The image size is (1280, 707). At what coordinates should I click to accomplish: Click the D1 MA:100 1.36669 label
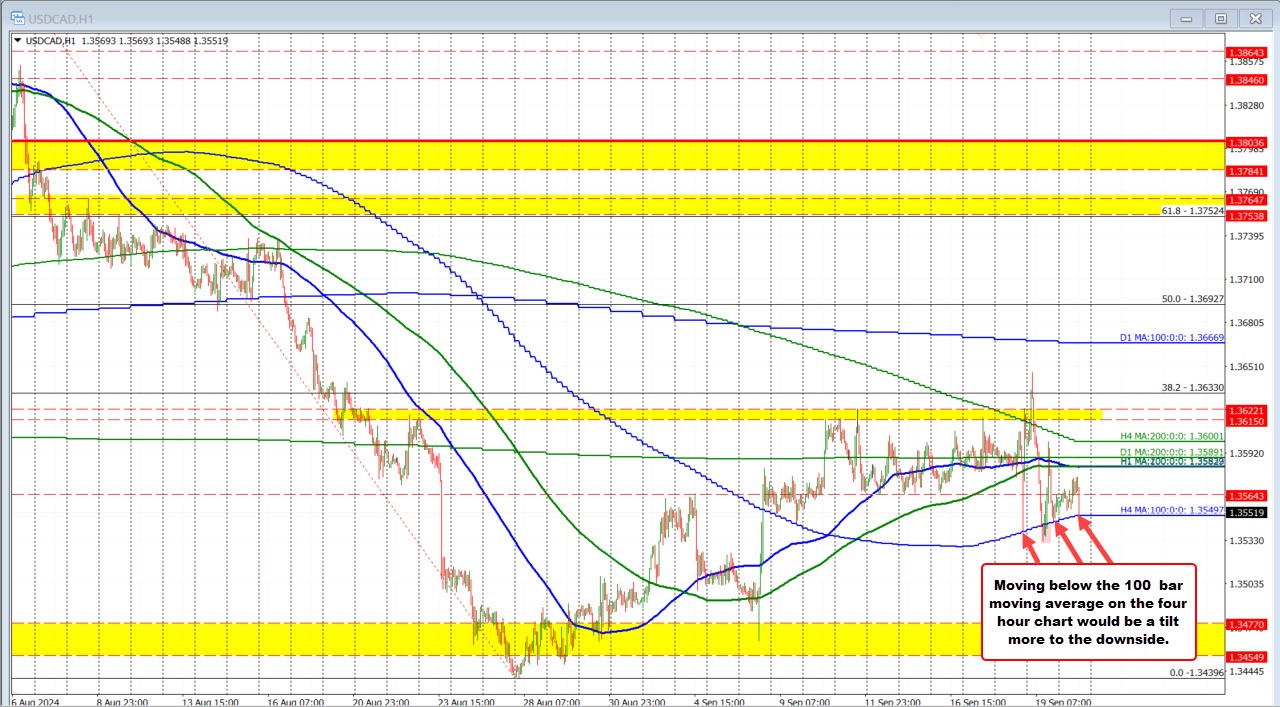coord(1171,338)
